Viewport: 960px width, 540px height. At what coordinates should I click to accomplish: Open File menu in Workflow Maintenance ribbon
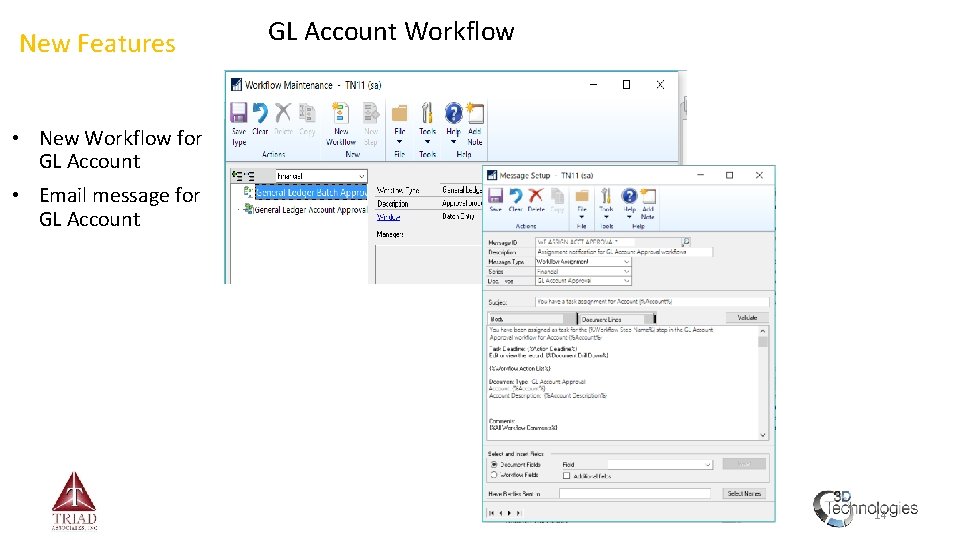point(400,124)
